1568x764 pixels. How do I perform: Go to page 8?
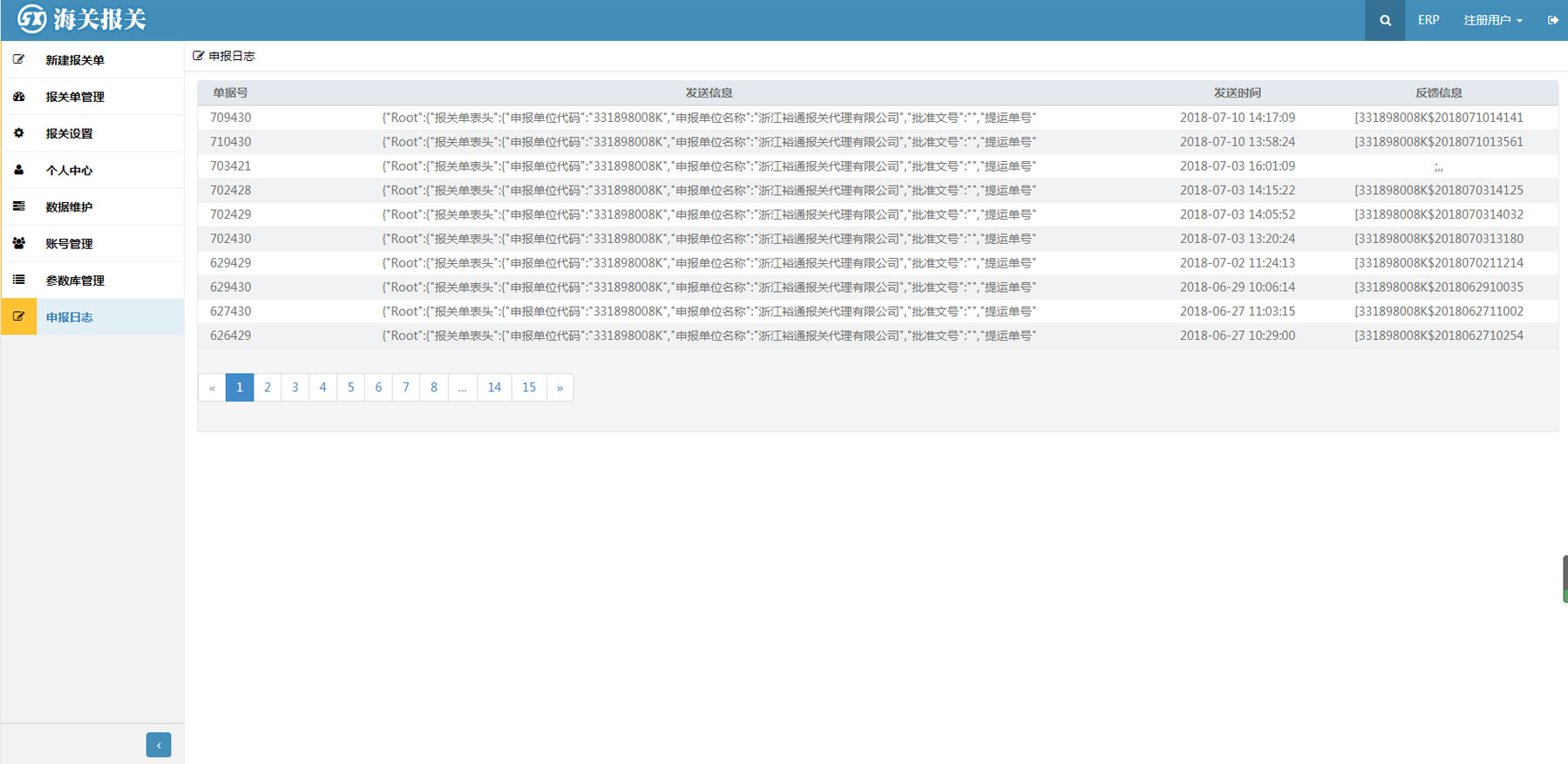coord(434,388)
